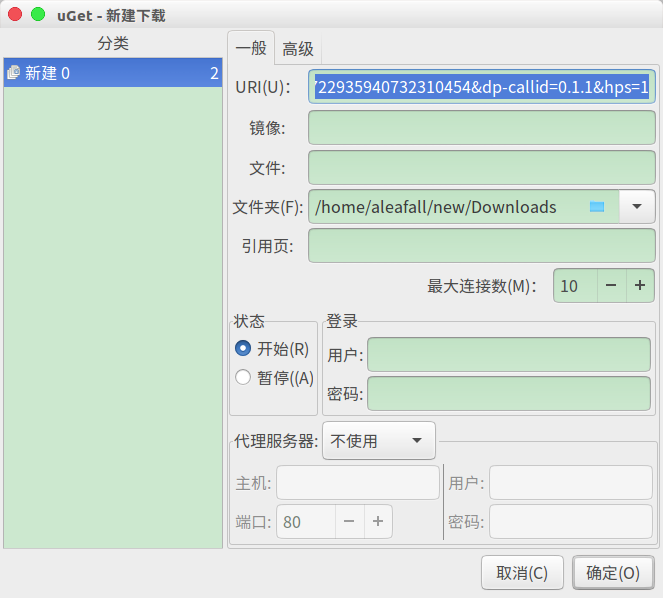
Task: Click the proxy 端口 value field showing 80
Action: tap(306, 521)
